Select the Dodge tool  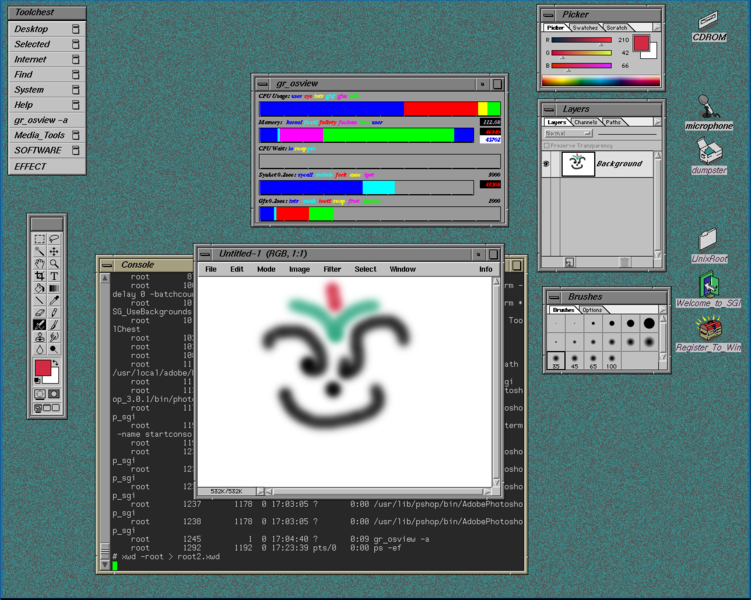pyautogui.click(x=54, y=349)
